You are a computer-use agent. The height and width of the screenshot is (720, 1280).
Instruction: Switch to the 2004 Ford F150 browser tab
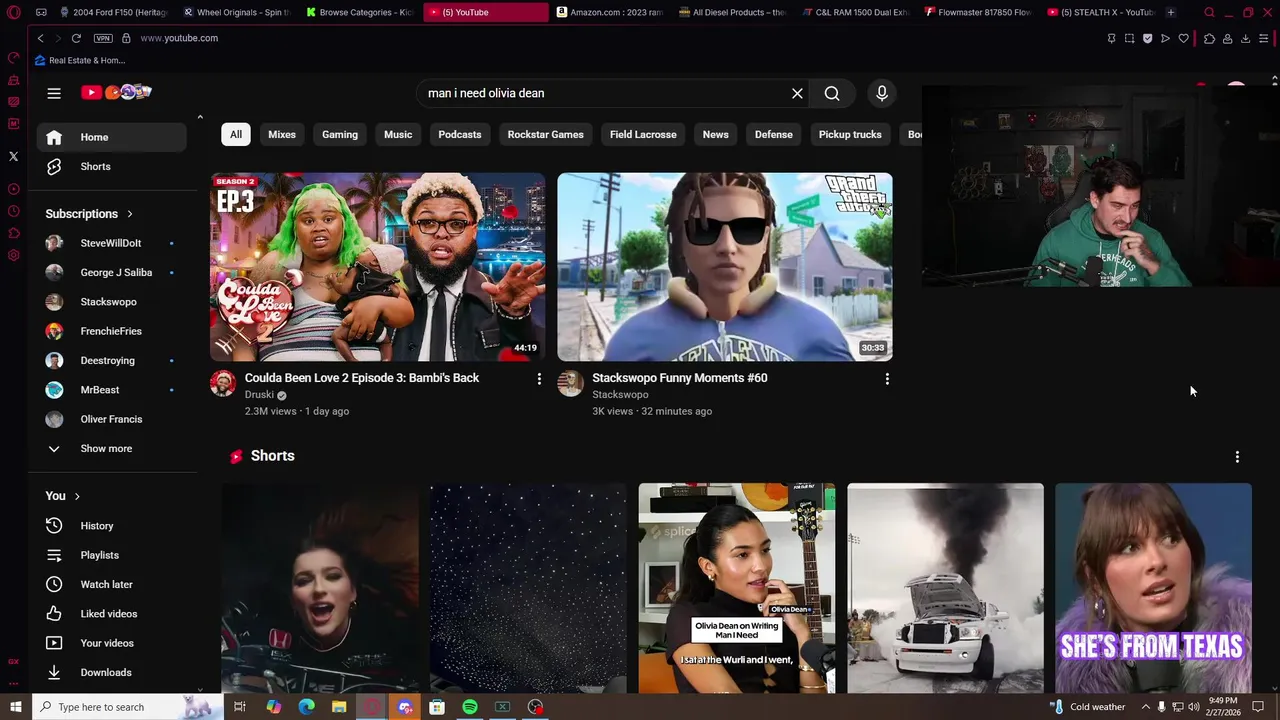113,12
